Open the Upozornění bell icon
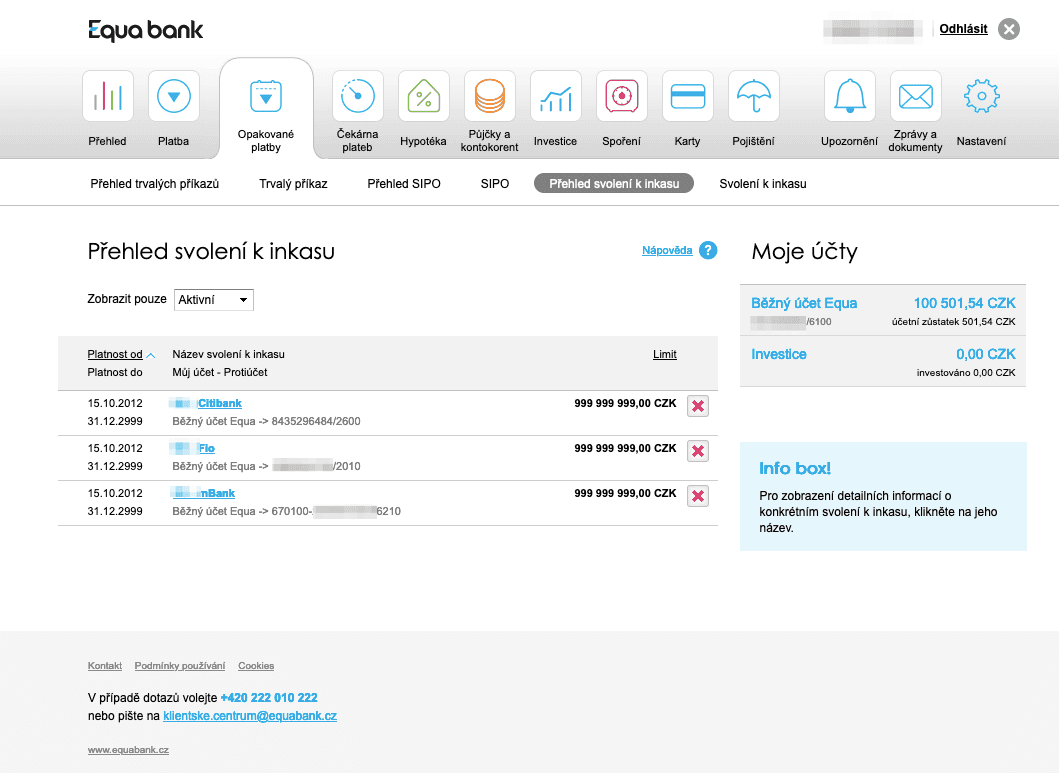This screenshot has height=773, width=1059. pyautogui.click(x=850, y=96)
